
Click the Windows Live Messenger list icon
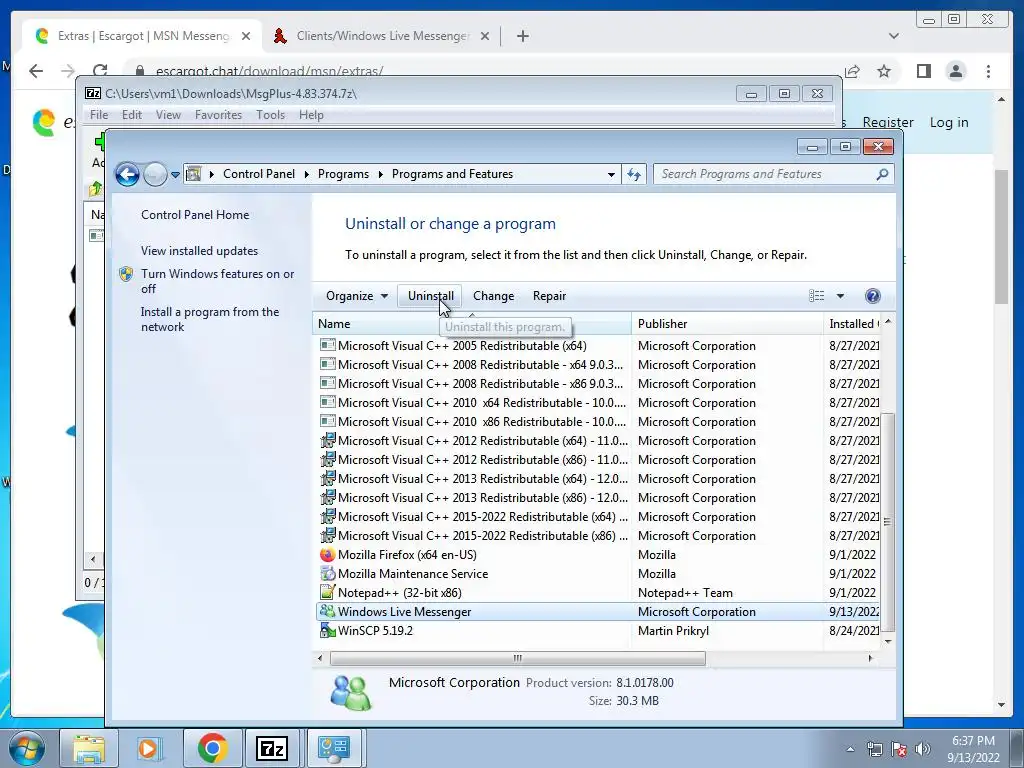pos(327,611)
